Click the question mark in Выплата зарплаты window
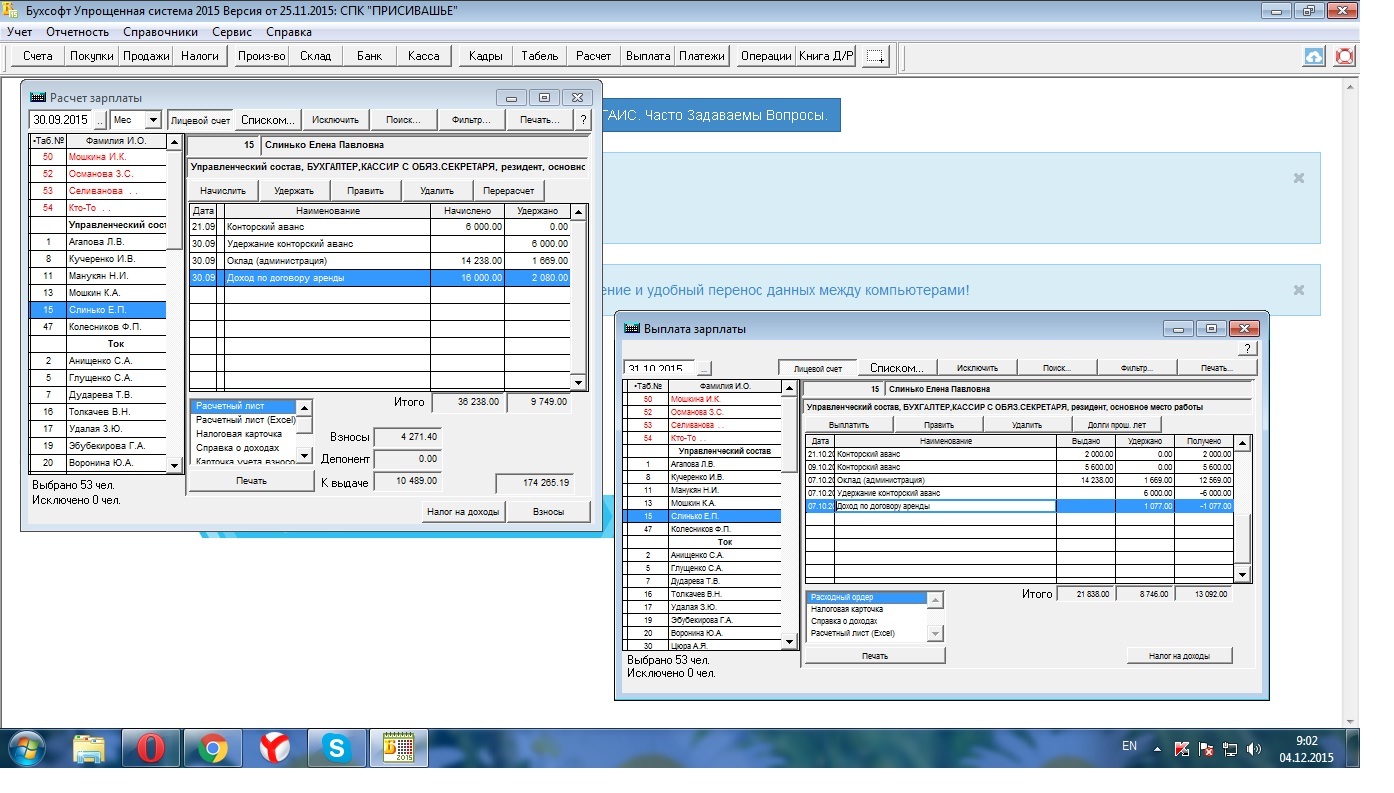 tap(1247, 349)
